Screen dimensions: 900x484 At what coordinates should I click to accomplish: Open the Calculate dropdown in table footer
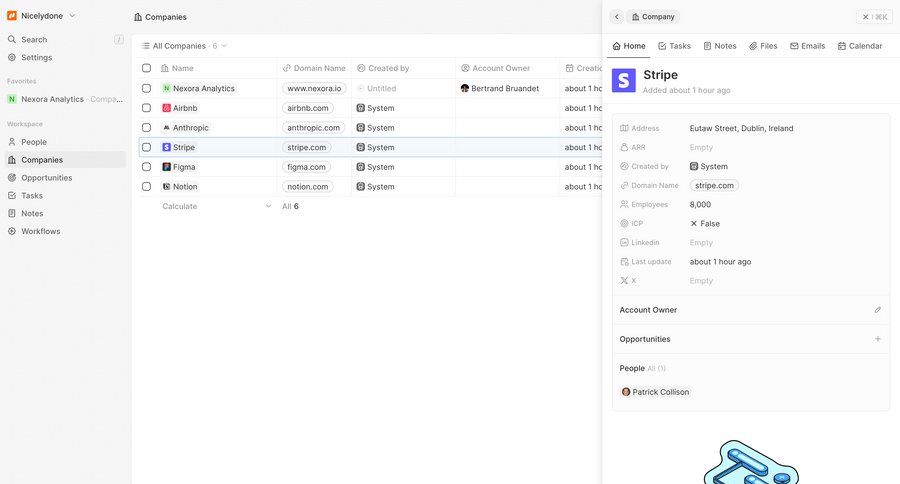point(216,206)
